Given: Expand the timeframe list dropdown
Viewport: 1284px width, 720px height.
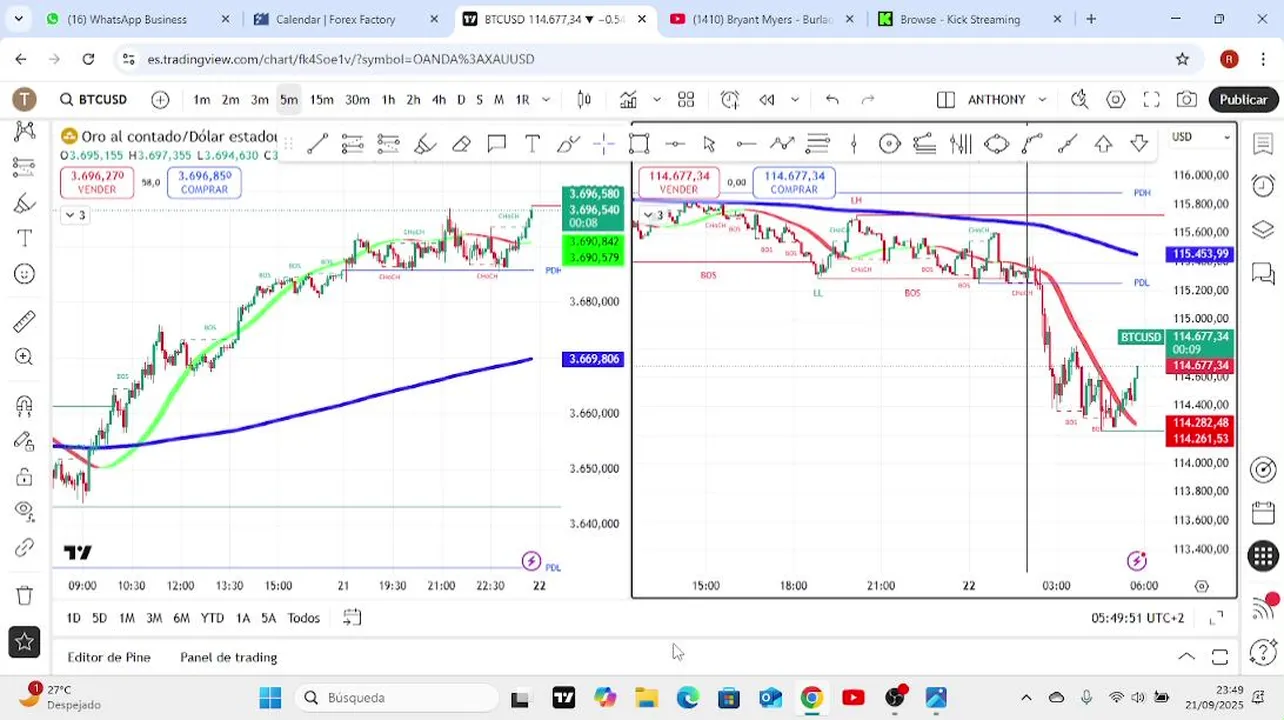Looking at the screenshot, I should (x=546, y=100).
